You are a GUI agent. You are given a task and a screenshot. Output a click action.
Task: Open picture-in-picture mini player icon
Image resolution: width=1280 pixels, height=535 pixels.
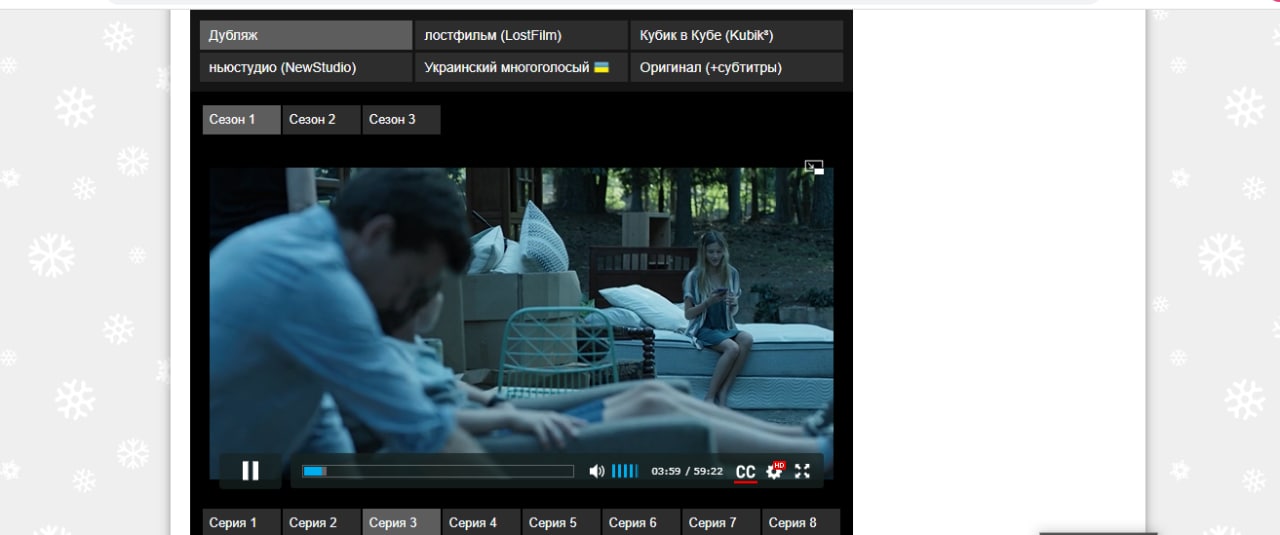[814, 167]
